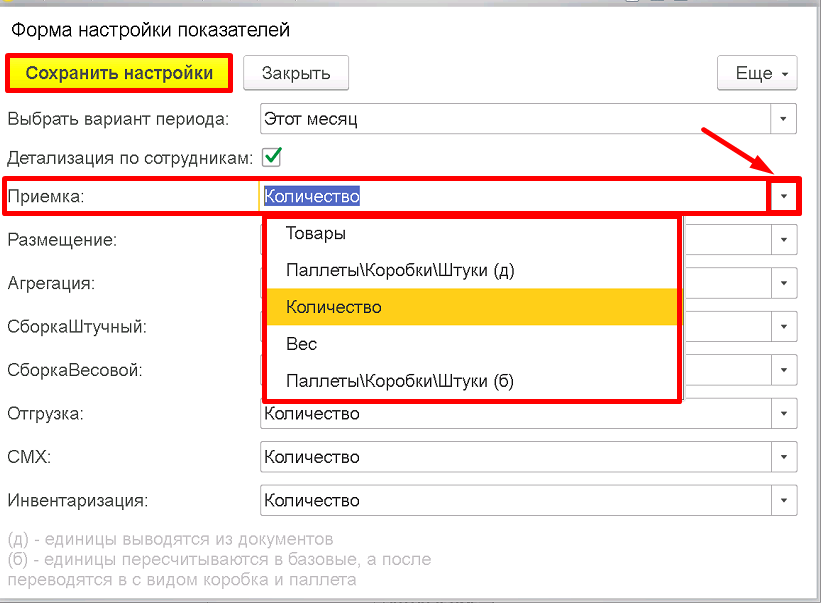Expand the Агрегация dropdown arrow
The width and height of the screenshot is (823, 603).
[x=784, y=283]
